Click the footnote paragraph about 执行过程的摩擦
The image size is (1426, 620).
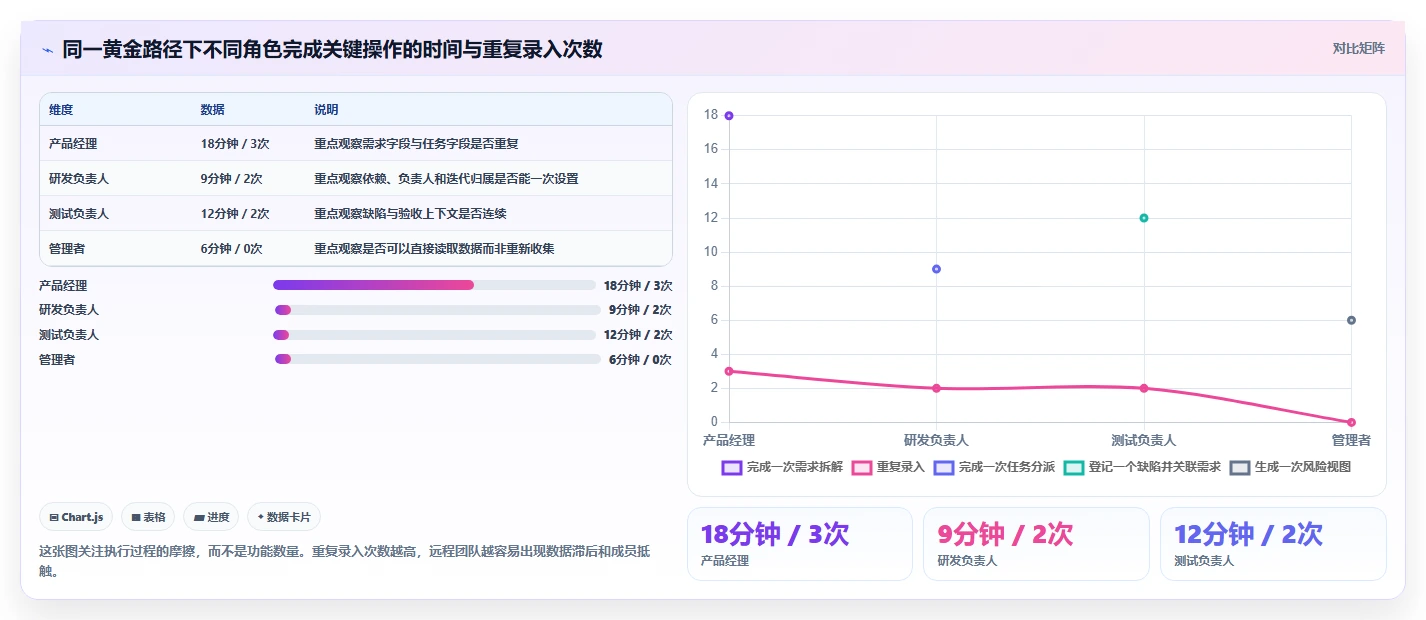click(x=345, y=561)
